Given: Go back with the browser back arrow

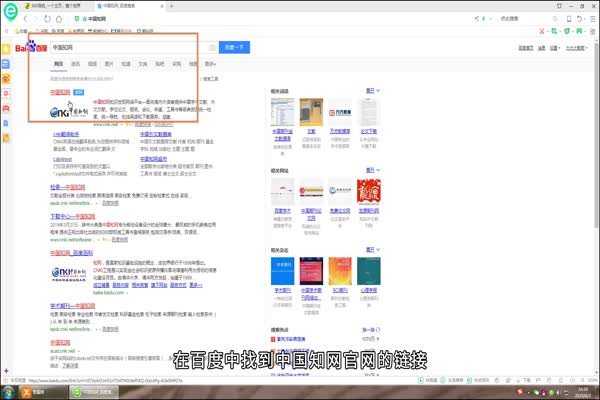Looking at the screenshot, I should (26, 19).
